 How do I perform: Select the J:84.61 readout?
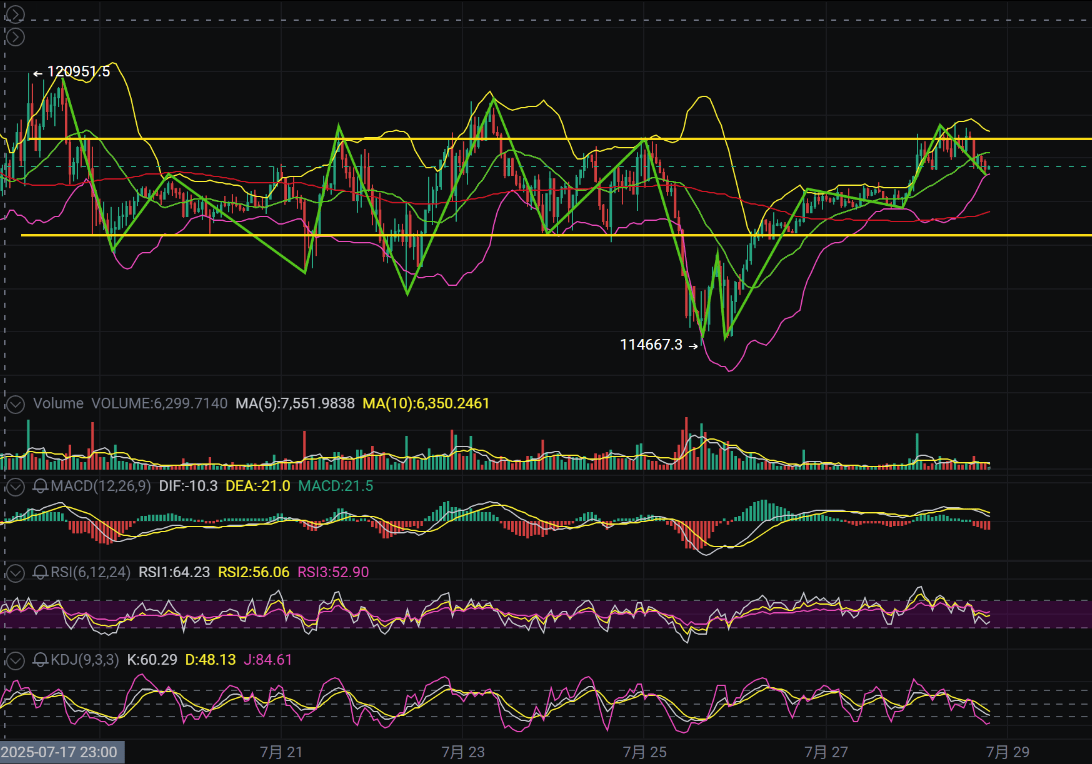point(267,660)
